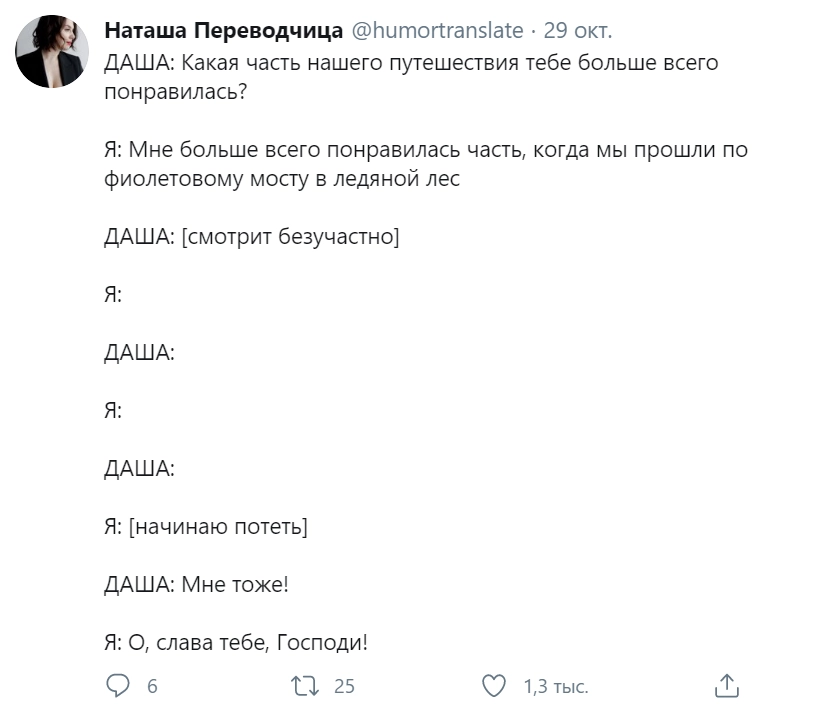Click the like count 1,3 тыс.
The width and height of the screenshot is (814, 704).
[x=556, y=686]
